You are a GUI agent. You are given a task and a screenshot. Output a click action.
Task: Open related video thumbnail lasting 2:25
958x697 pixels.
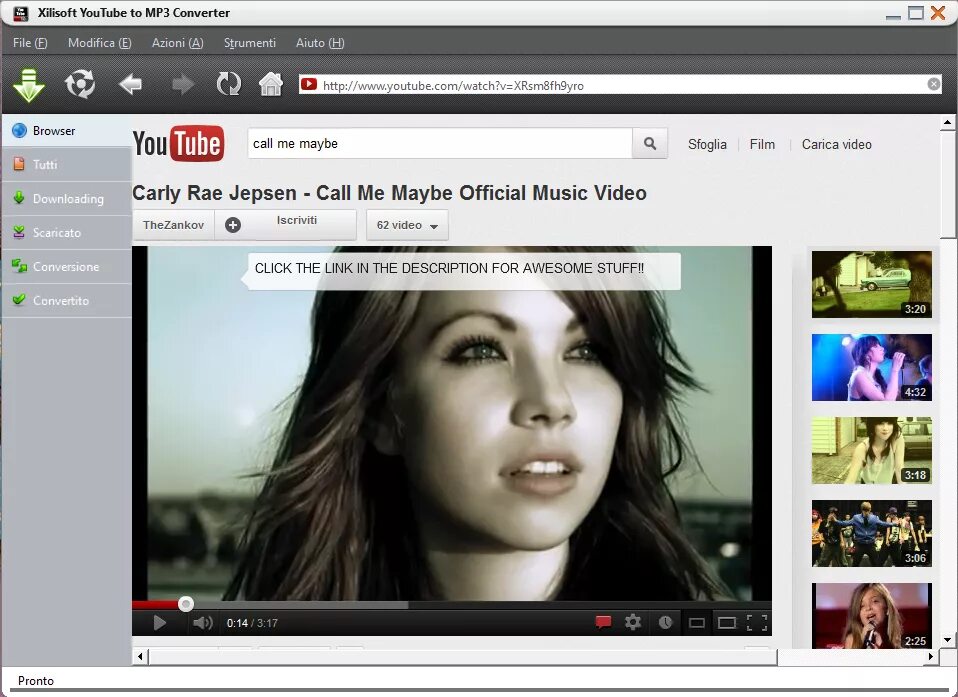[x=872, y=615]
